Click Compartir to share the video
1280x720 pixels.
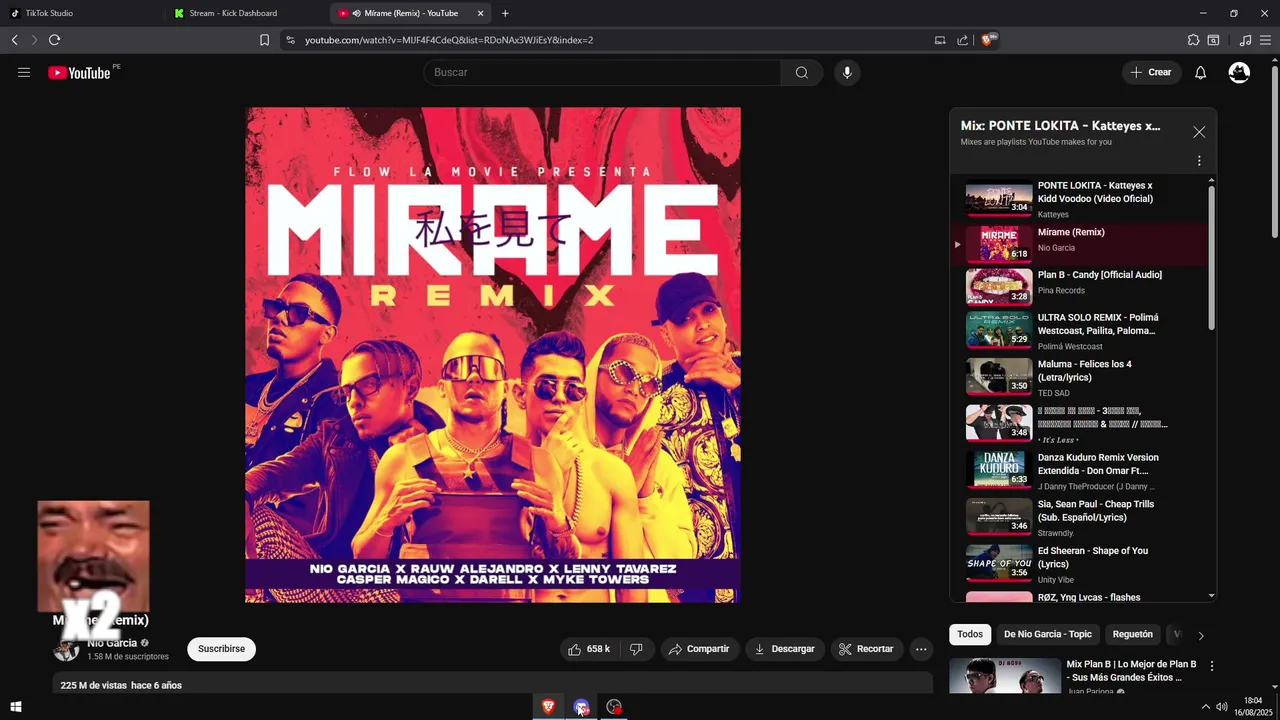pyautogui.click(x=699, y=649)
